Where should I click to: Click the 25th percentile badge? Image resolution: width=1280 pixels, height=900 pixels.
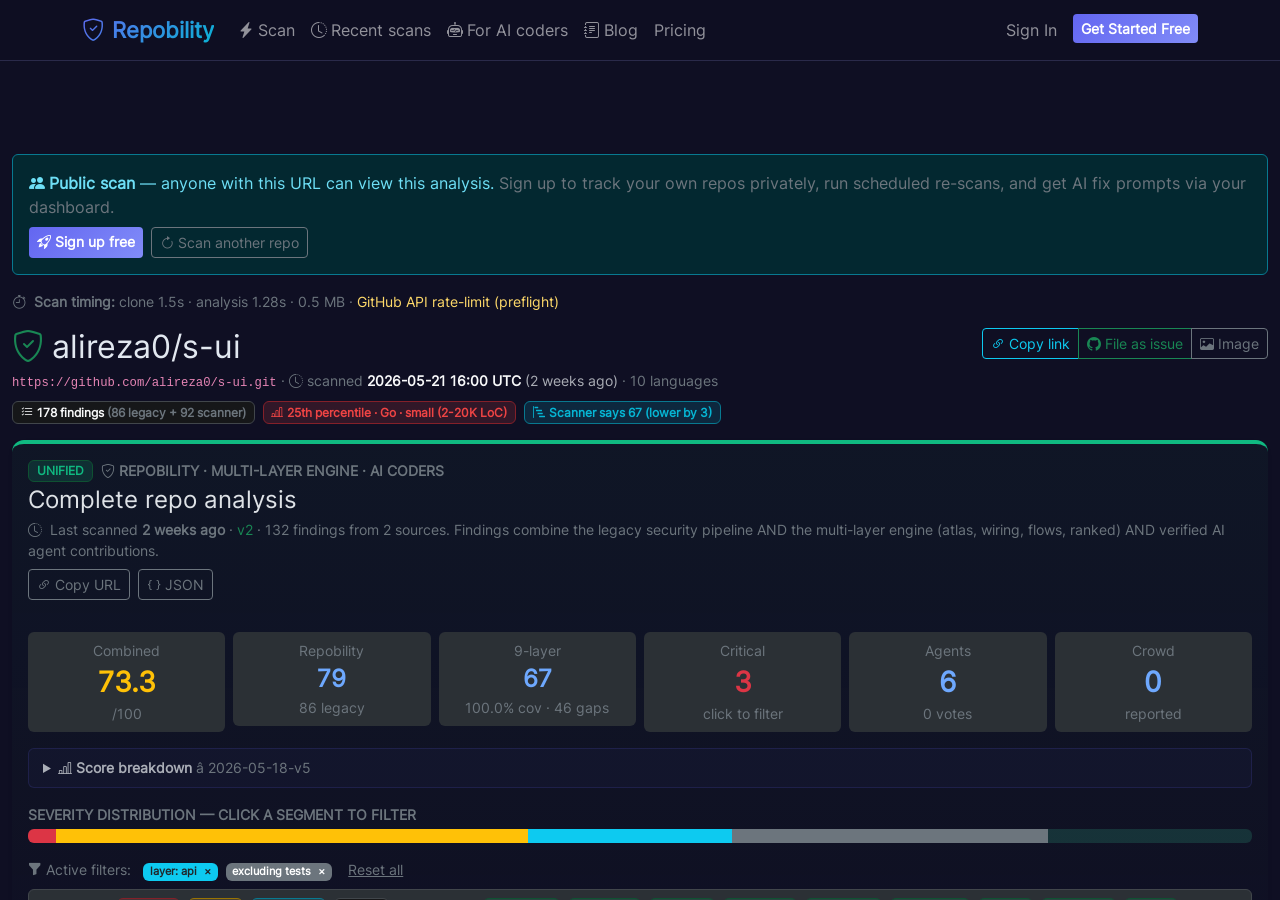point(389,412)
